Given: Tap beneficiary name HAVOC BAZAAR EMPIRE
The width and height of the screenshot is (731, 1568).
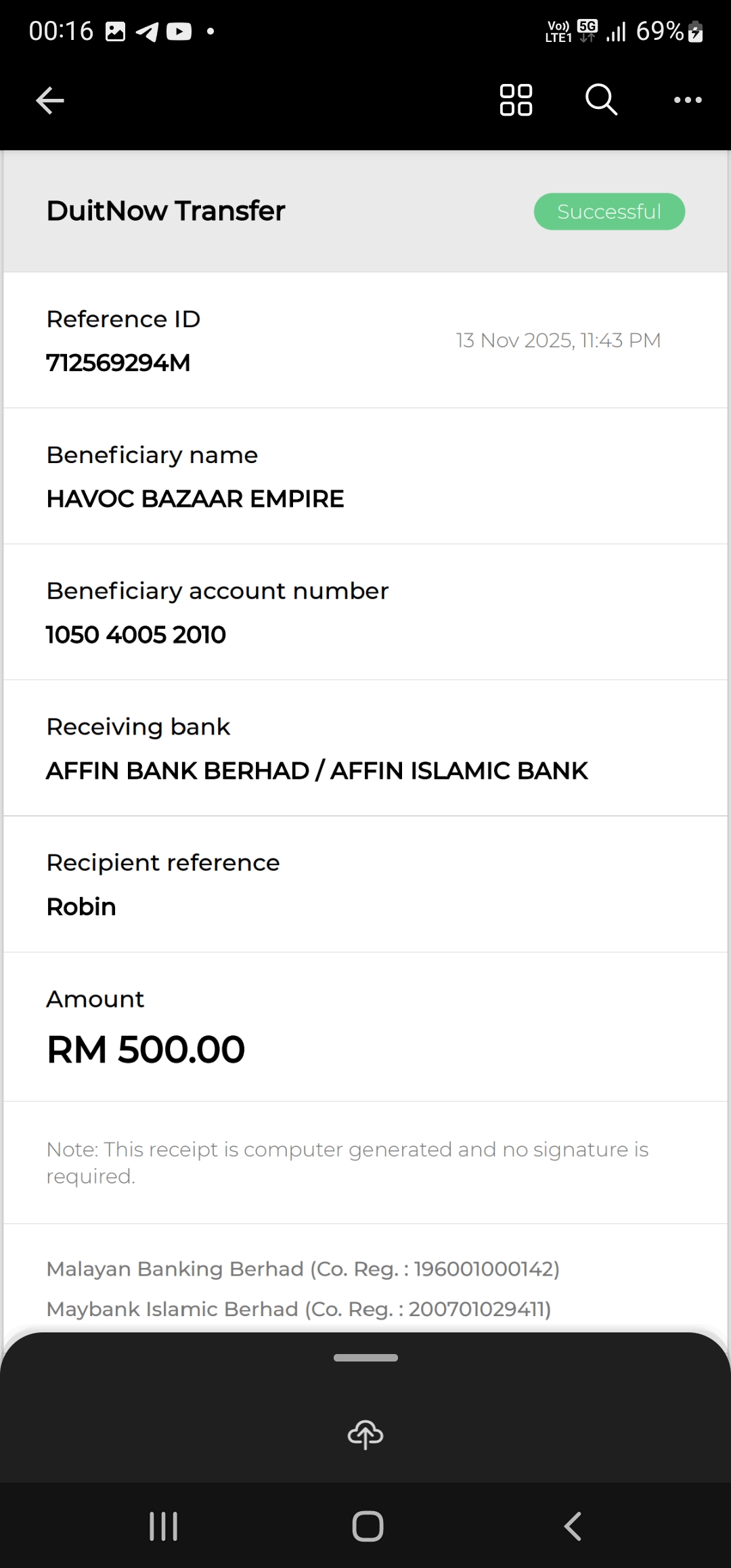Looking at the screenshot, I should click(195, 499).
